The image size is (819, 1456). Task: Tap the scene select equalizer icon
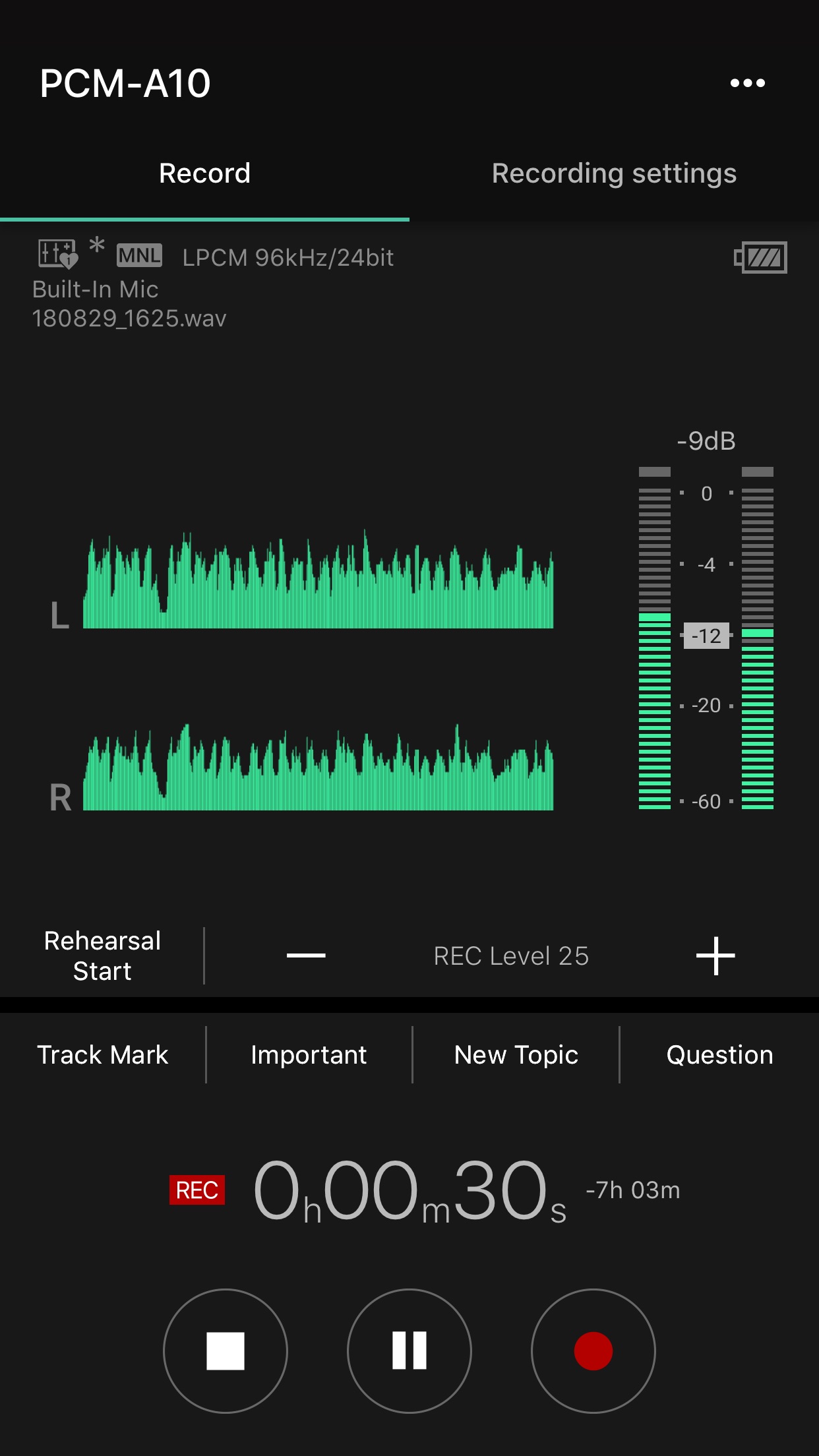click(x=58, y=254)
